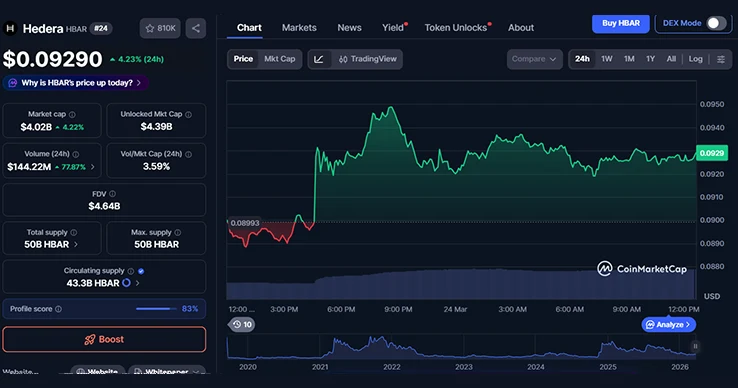Viewport: 738px width, 388px height.
Task: Open the Token Unlocks tab
Action: point(456,28)
